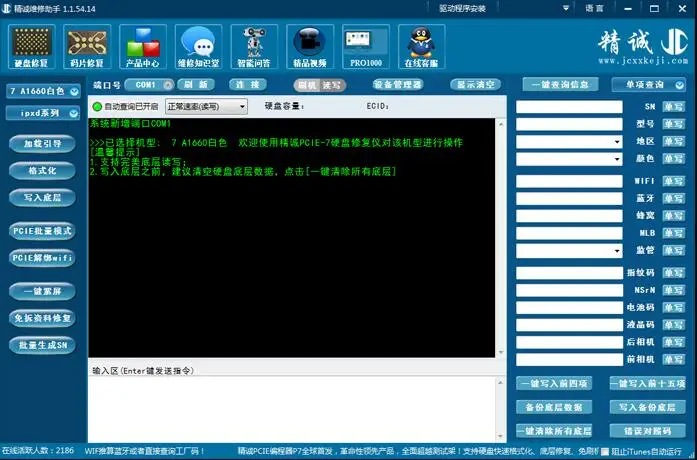697x460 pixels.
Task: Open the 设备管理器 device manager
Action: pos(398,84)
